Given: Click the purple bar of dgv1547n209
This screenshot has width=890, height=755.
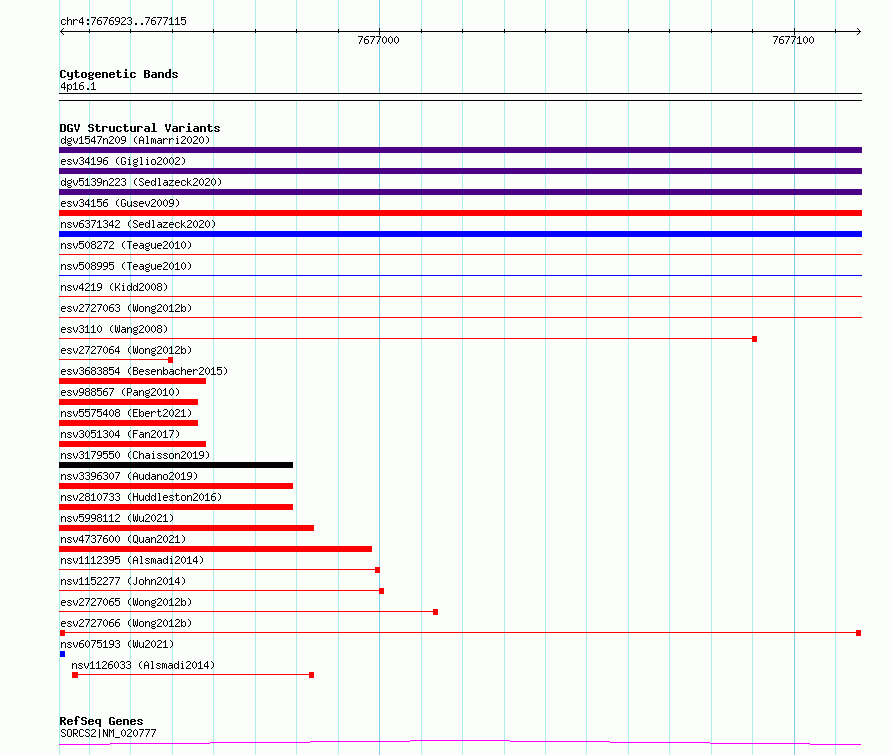Looking at the screenshot, I should [460, 150].
